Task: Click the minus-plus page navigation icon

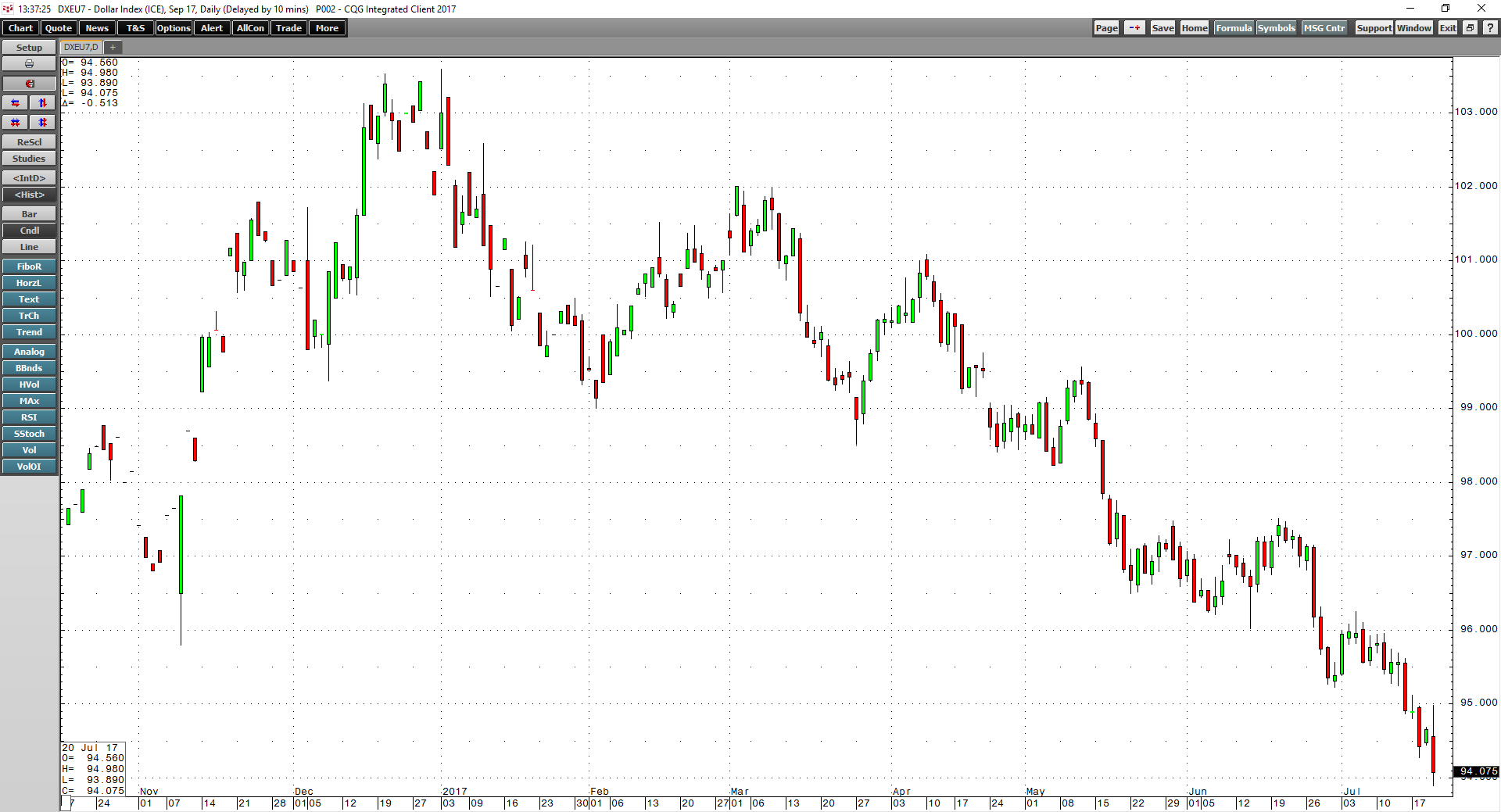Action: tap(1134, 28)
